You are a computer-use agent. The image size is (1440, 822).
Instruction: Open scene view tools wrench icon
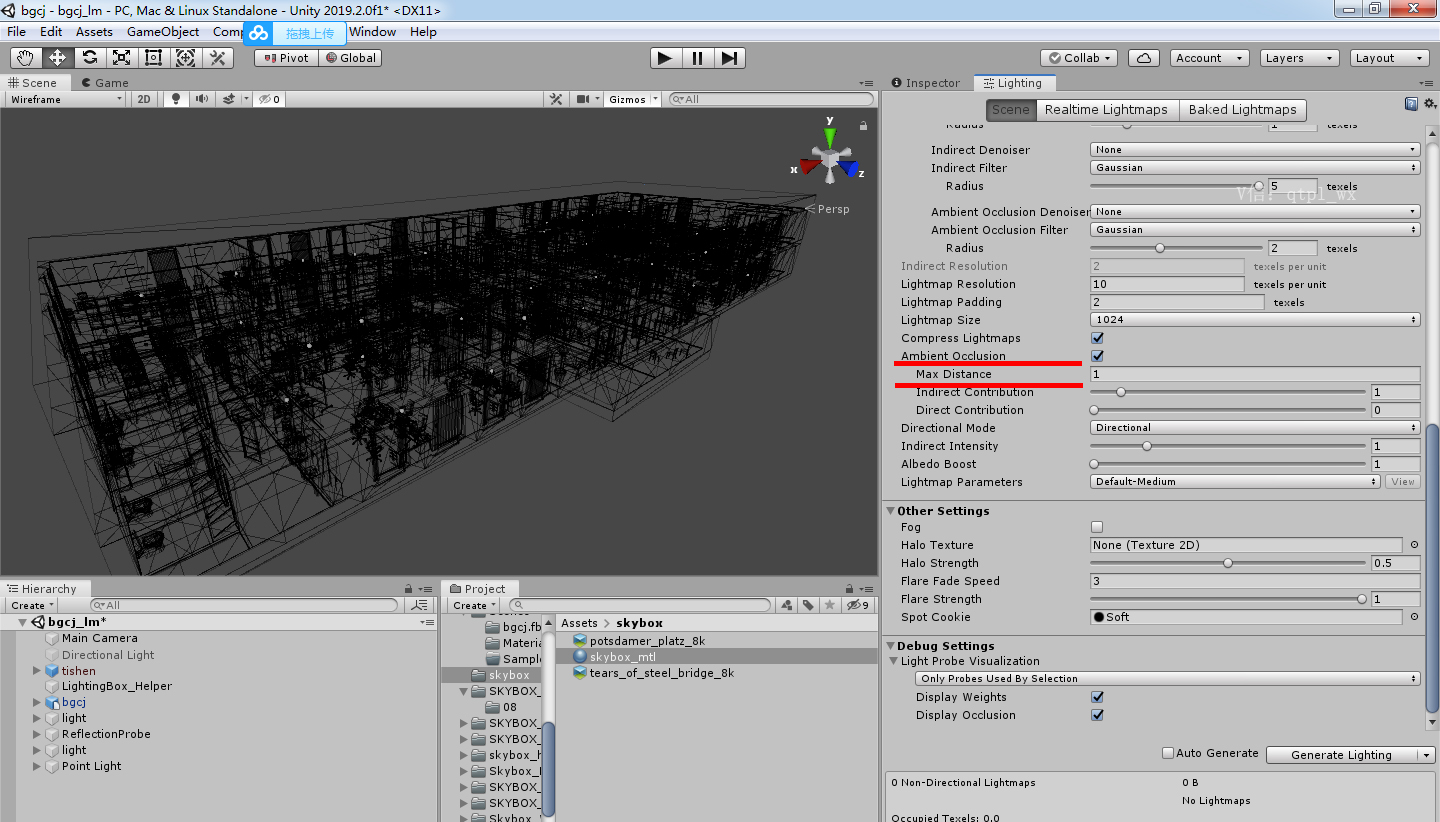(x=557, y=99)
